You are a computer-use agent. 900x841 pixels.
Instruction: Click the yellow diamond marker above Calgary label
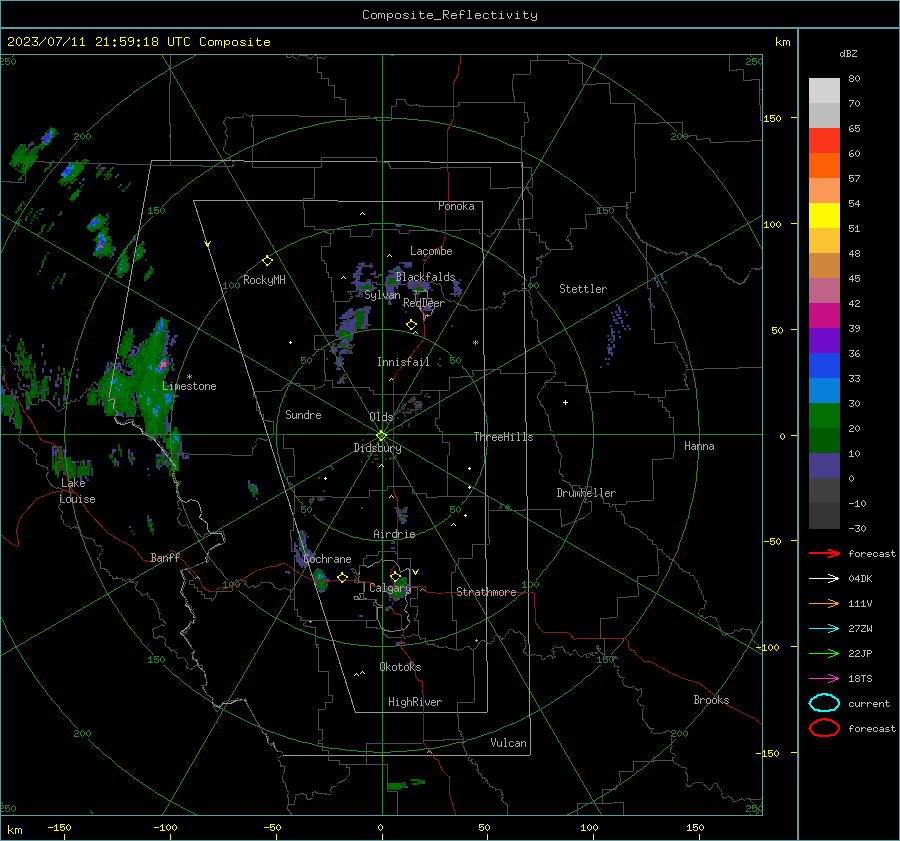pos(395,576)
